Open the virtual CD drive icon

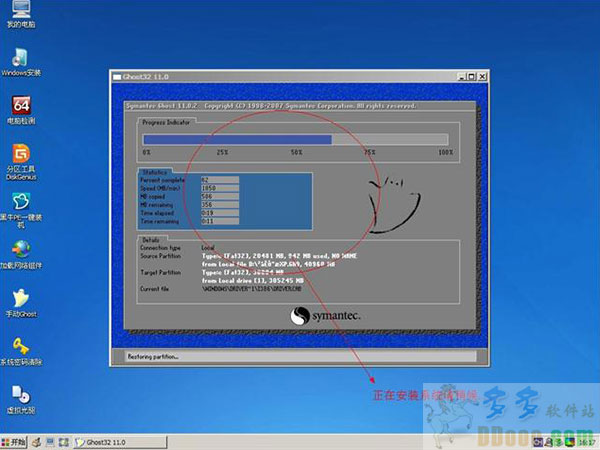click(21, 399)
